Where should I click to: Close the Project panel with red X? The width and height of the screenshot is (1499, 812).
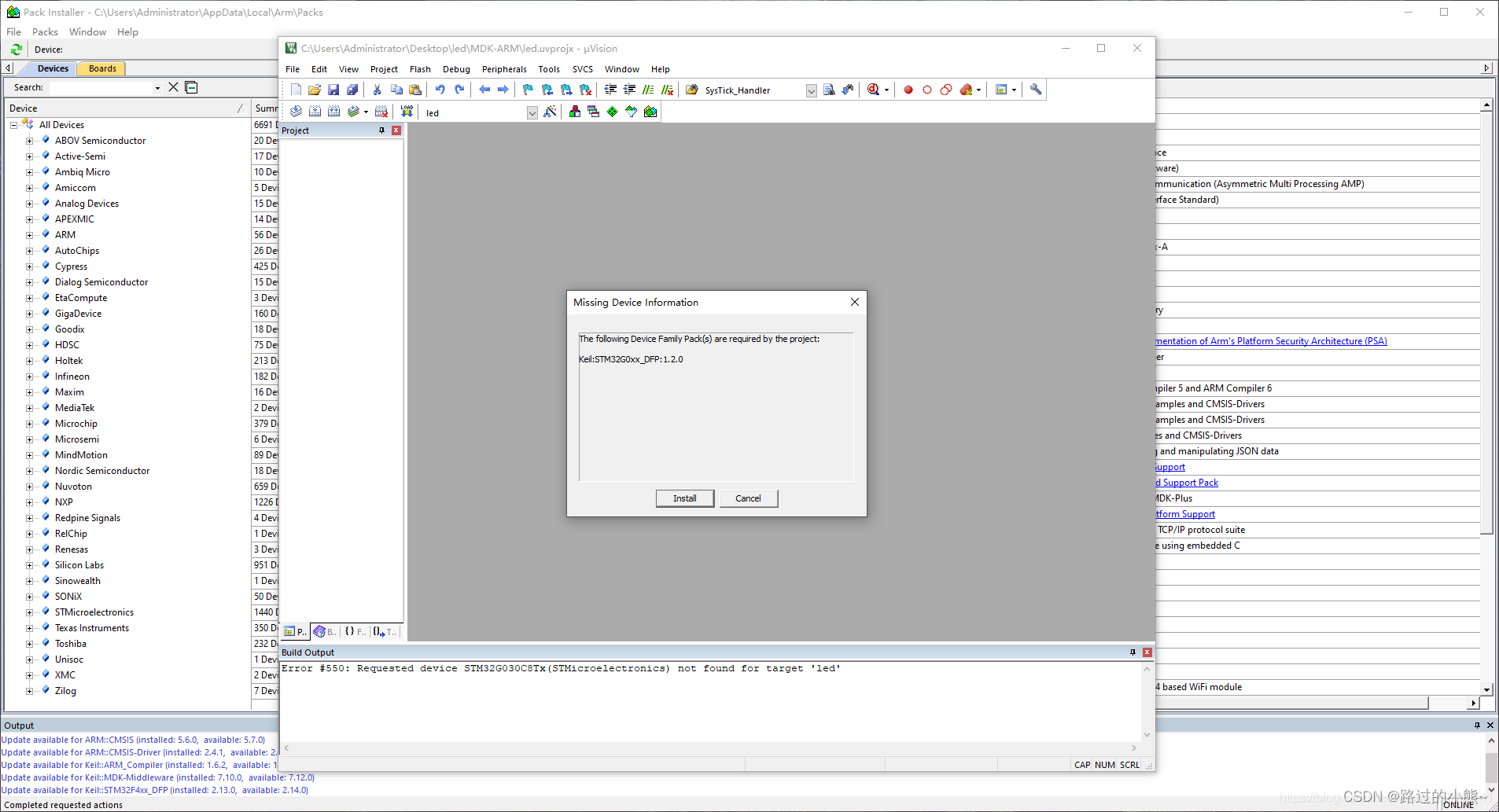coord(396,130)
